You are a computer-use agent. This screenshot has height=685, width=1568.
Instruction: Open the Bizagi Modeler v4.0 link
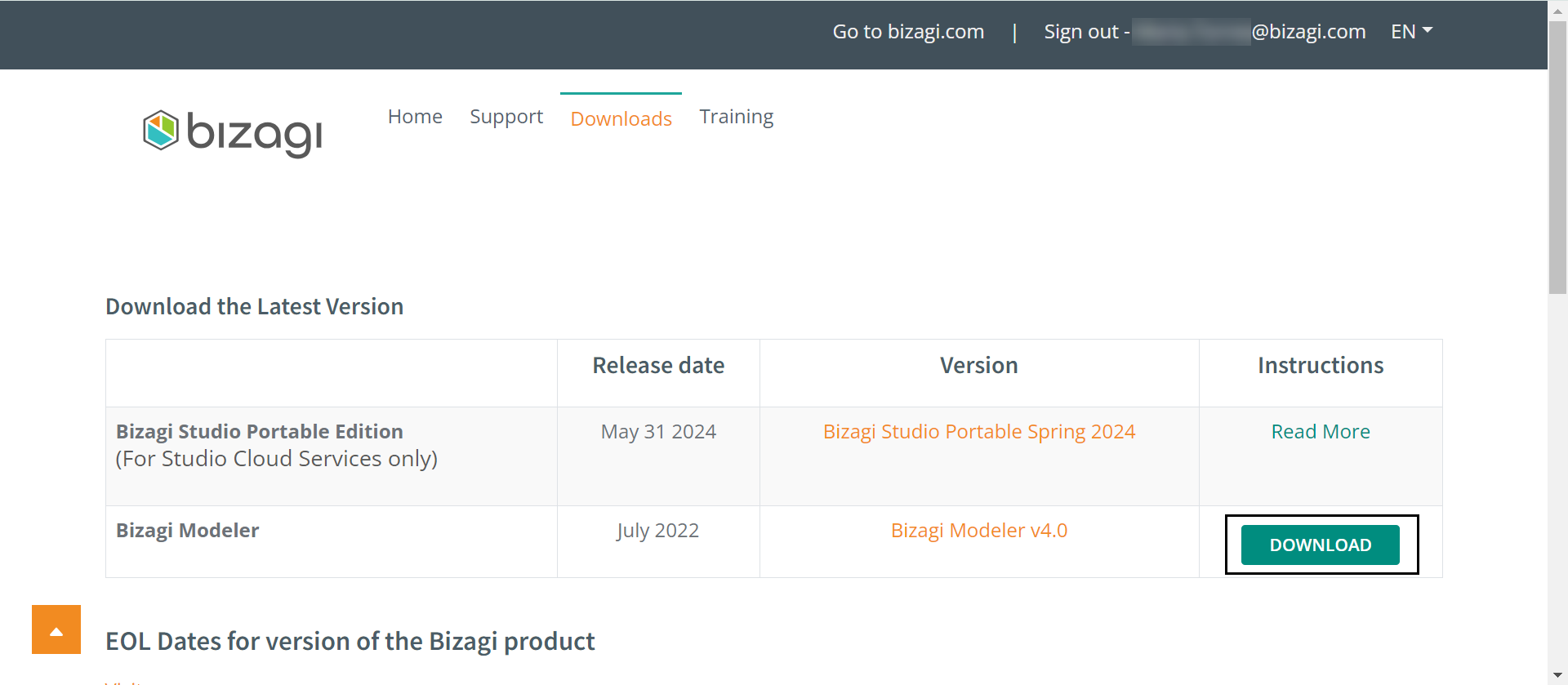coord(979,530)
